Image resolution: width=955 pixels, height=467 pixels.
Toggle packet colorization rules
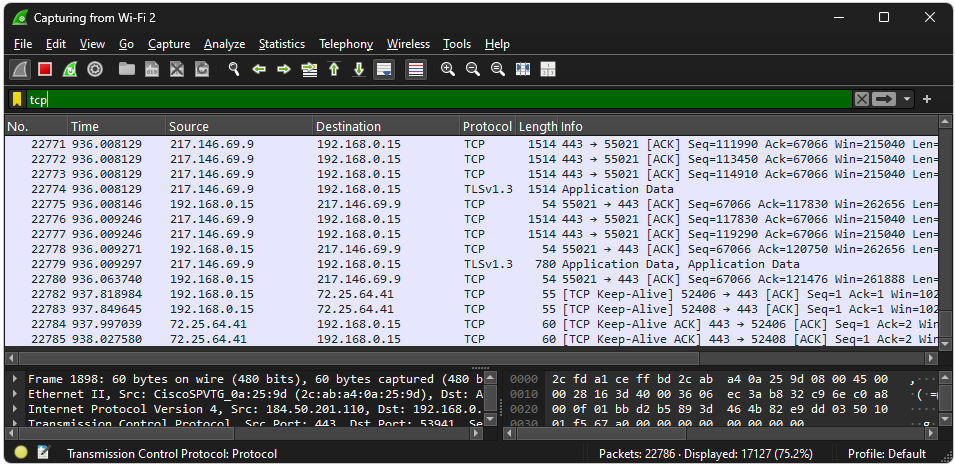416,69
